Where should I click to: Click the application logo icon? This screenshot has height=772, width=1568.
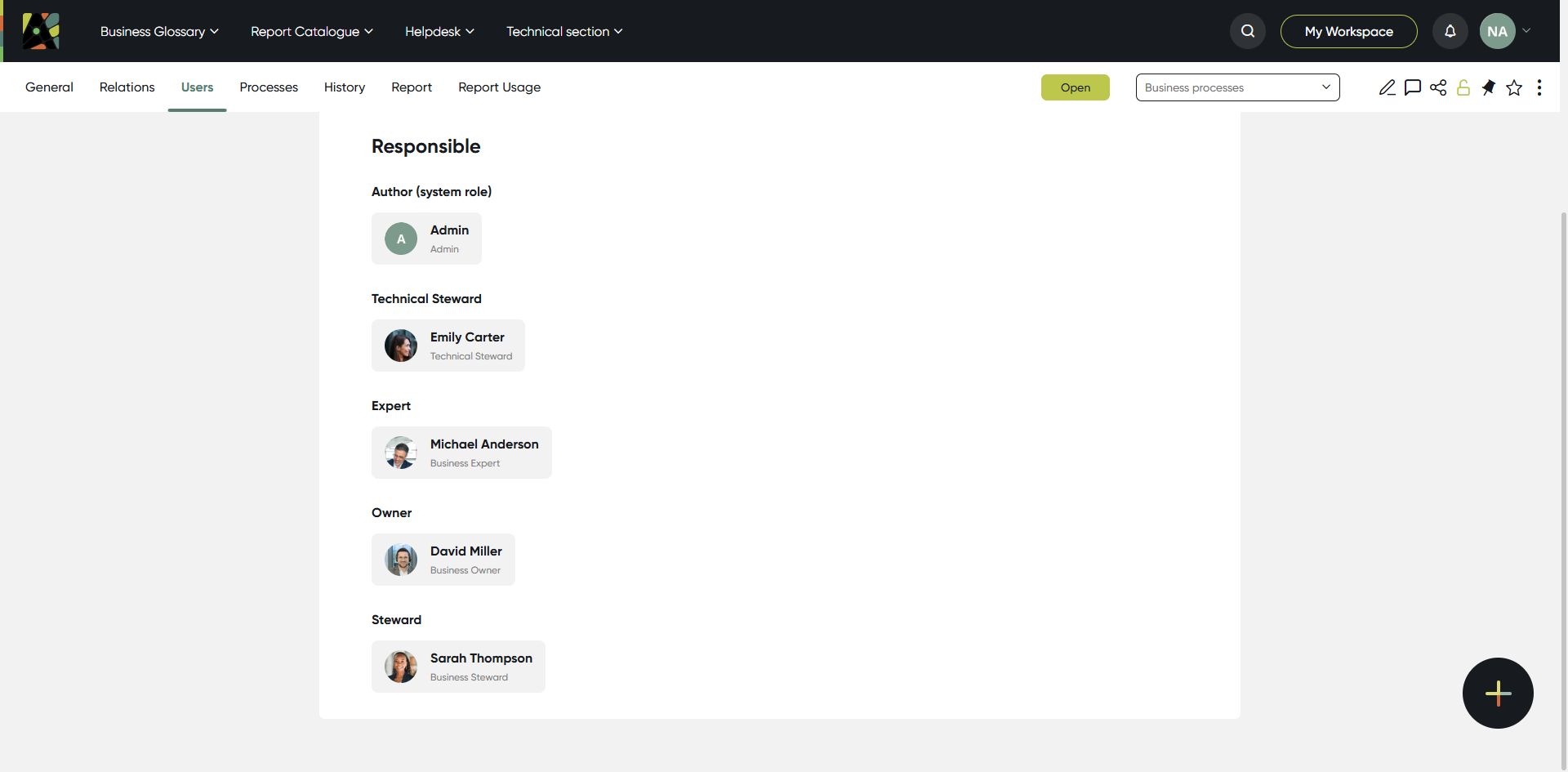click(x=41, y=31)
